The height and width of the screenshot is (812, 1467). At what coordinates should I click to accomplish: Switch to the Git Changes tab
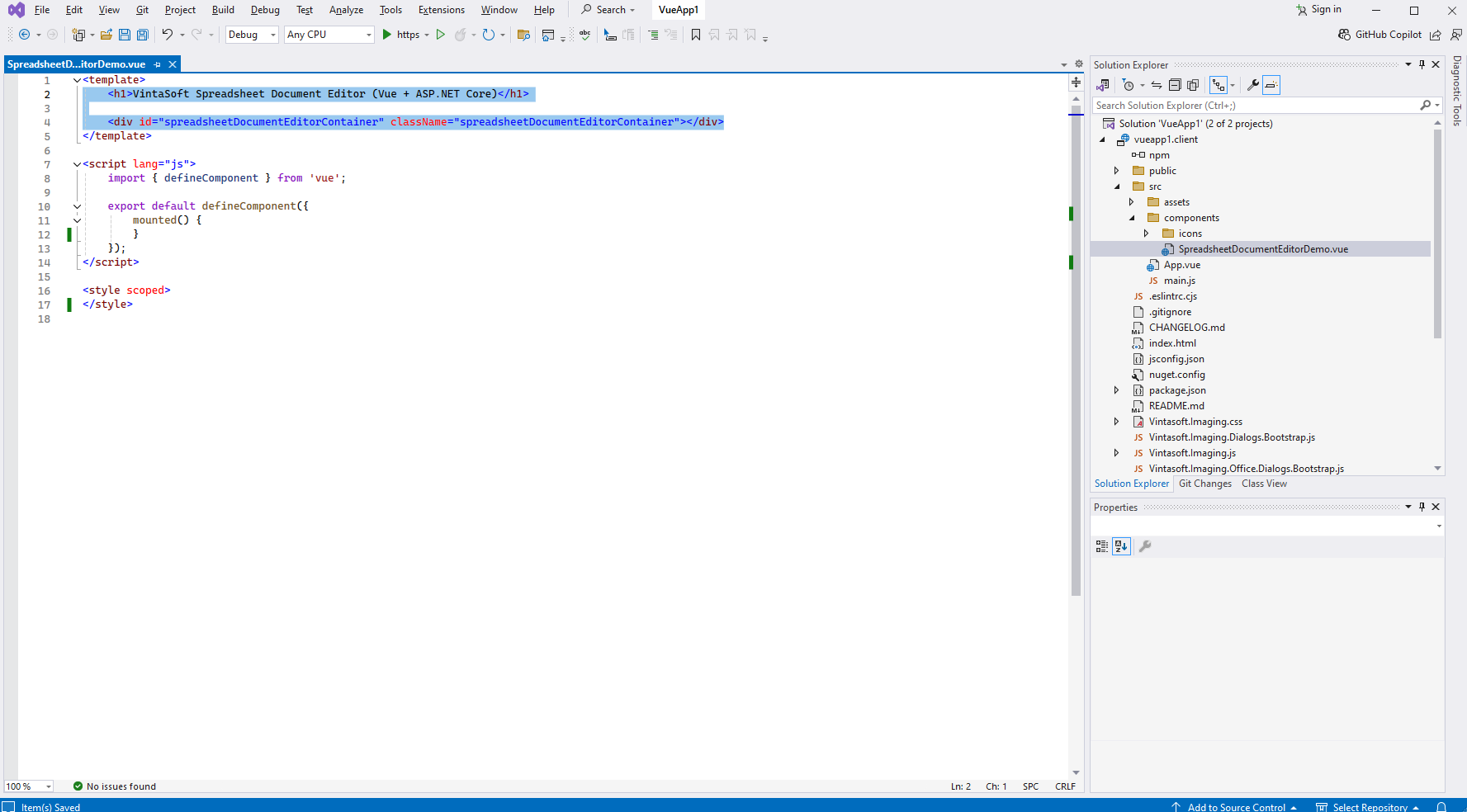(1204, 484)
